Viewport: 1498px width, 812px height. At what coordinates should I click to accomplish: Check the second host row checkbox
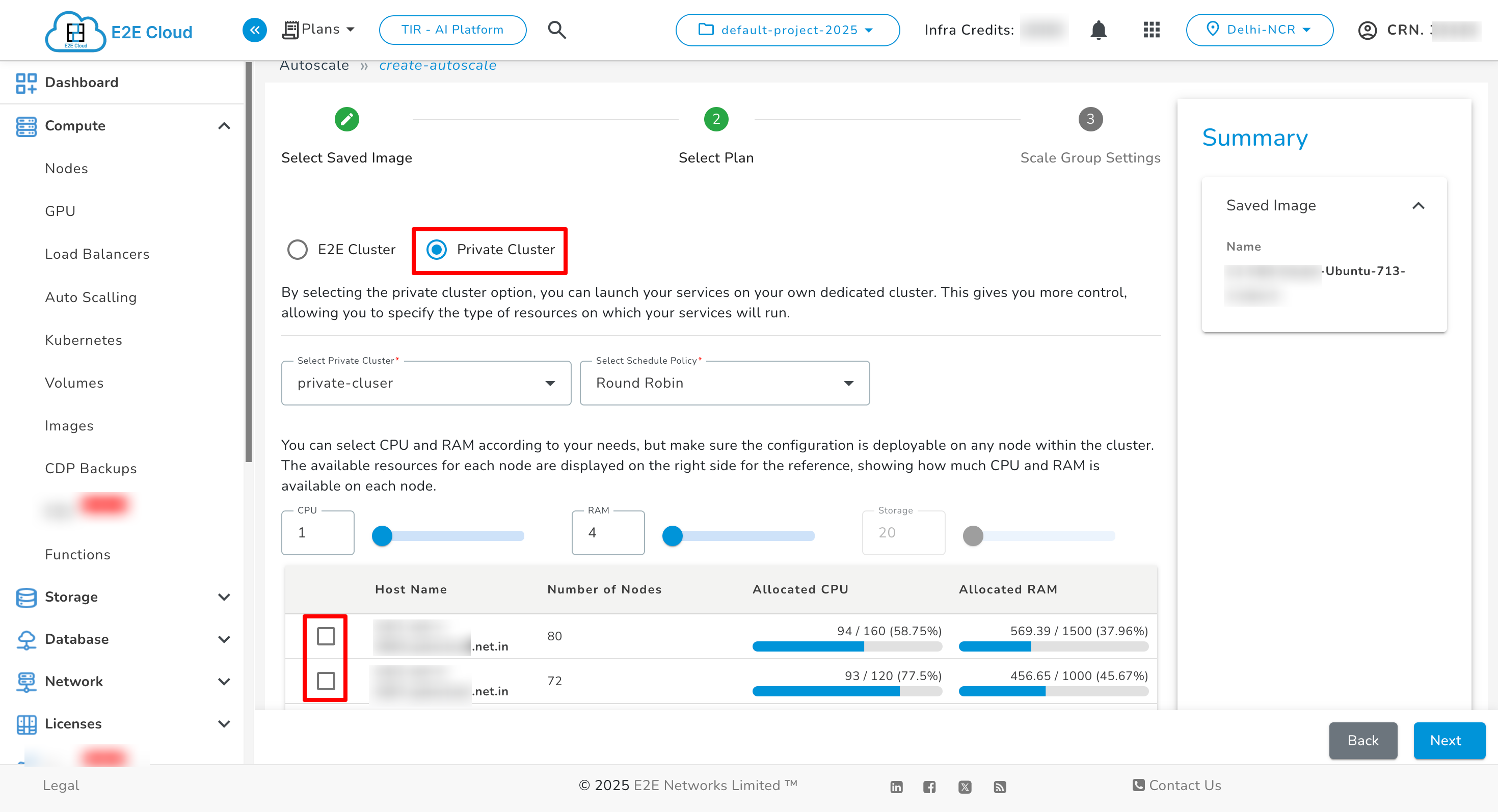tap(326, 681)
